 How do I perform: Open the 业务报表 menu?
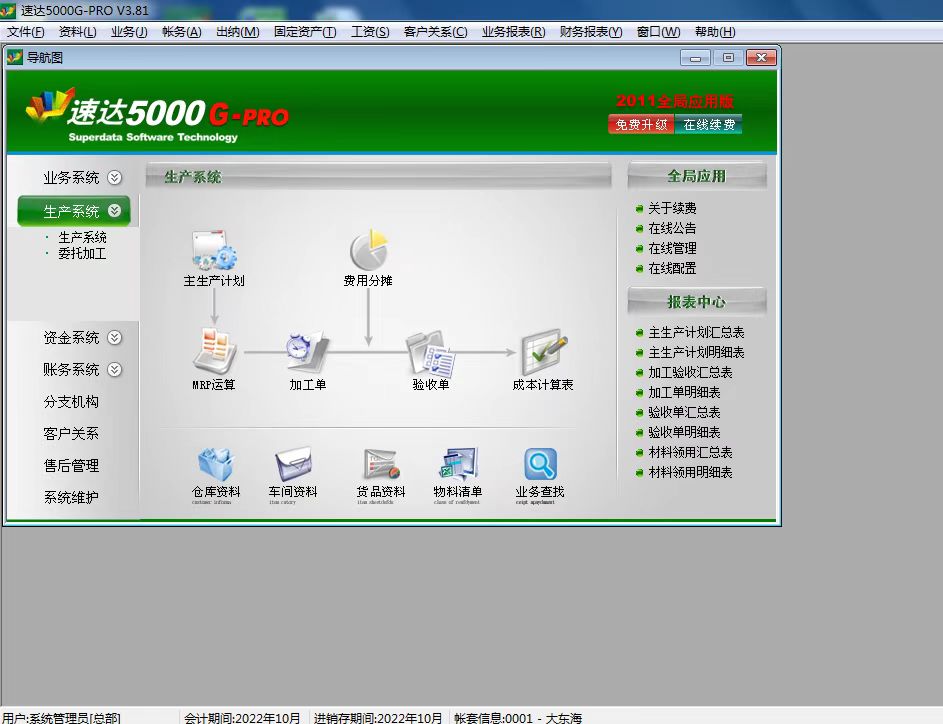tap(513, 32)
